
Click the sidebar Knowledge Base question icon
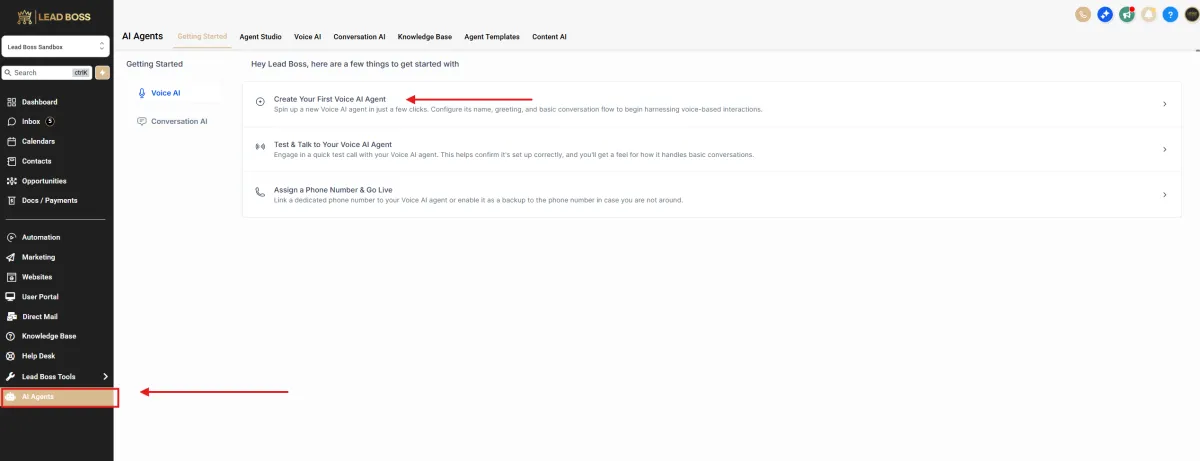pos(11,336)
